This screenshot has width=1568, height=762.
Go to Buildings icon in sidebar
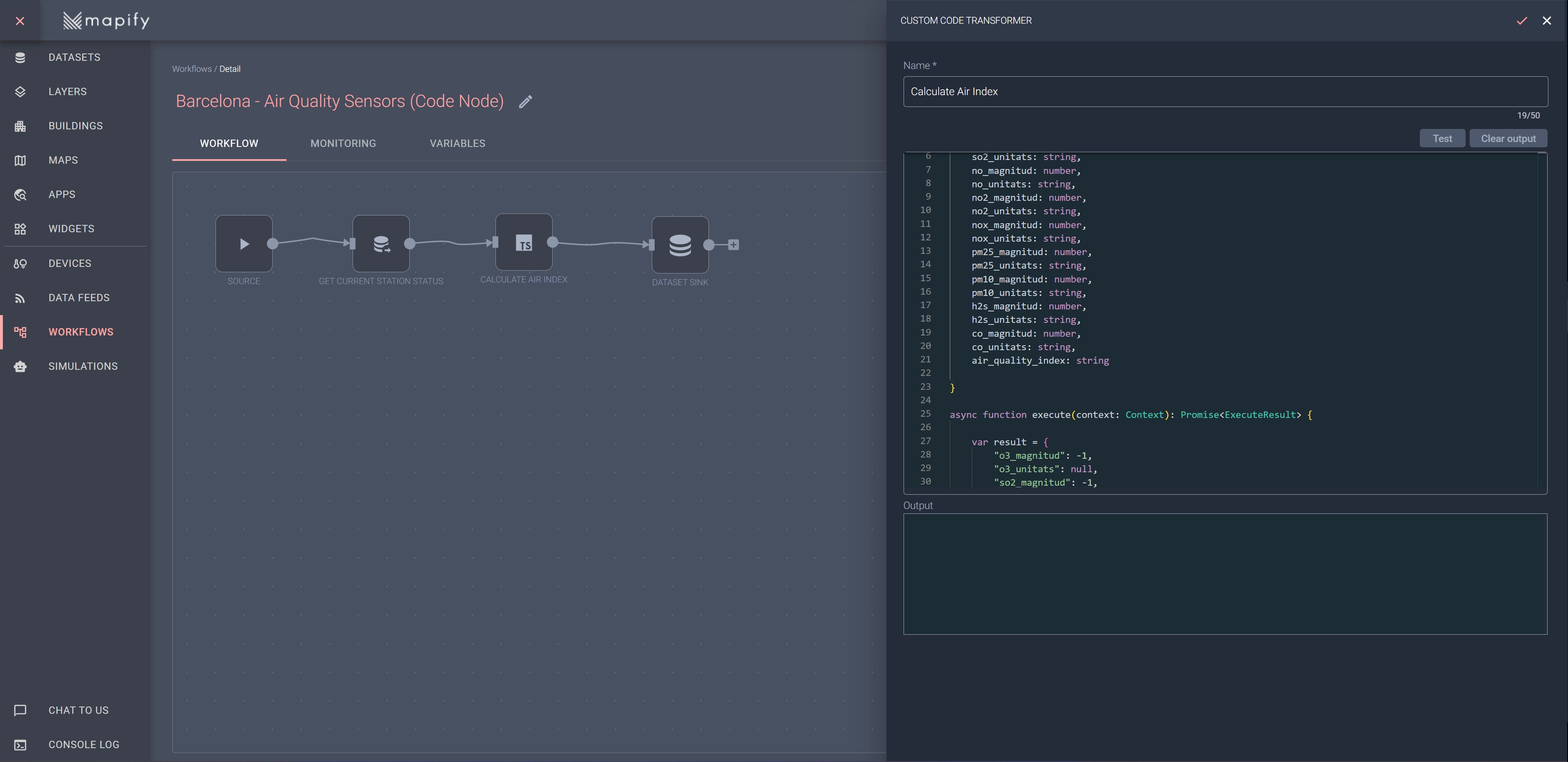20,126
